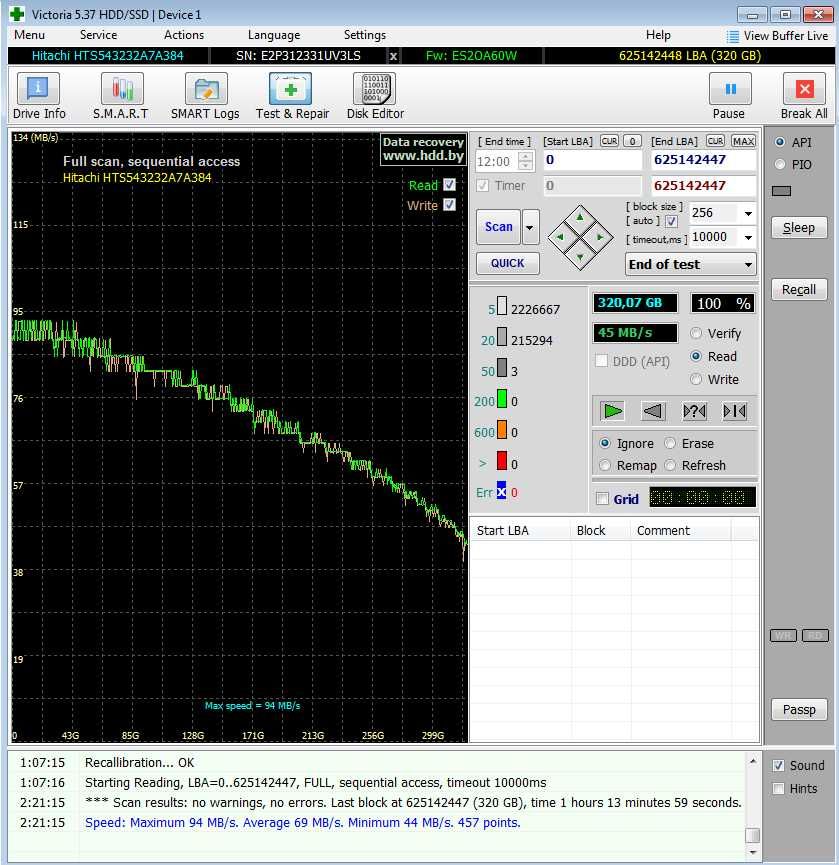Select the PIO radio button
The width and height of the screenshot is (839, 865).
(x=780, y=164)
